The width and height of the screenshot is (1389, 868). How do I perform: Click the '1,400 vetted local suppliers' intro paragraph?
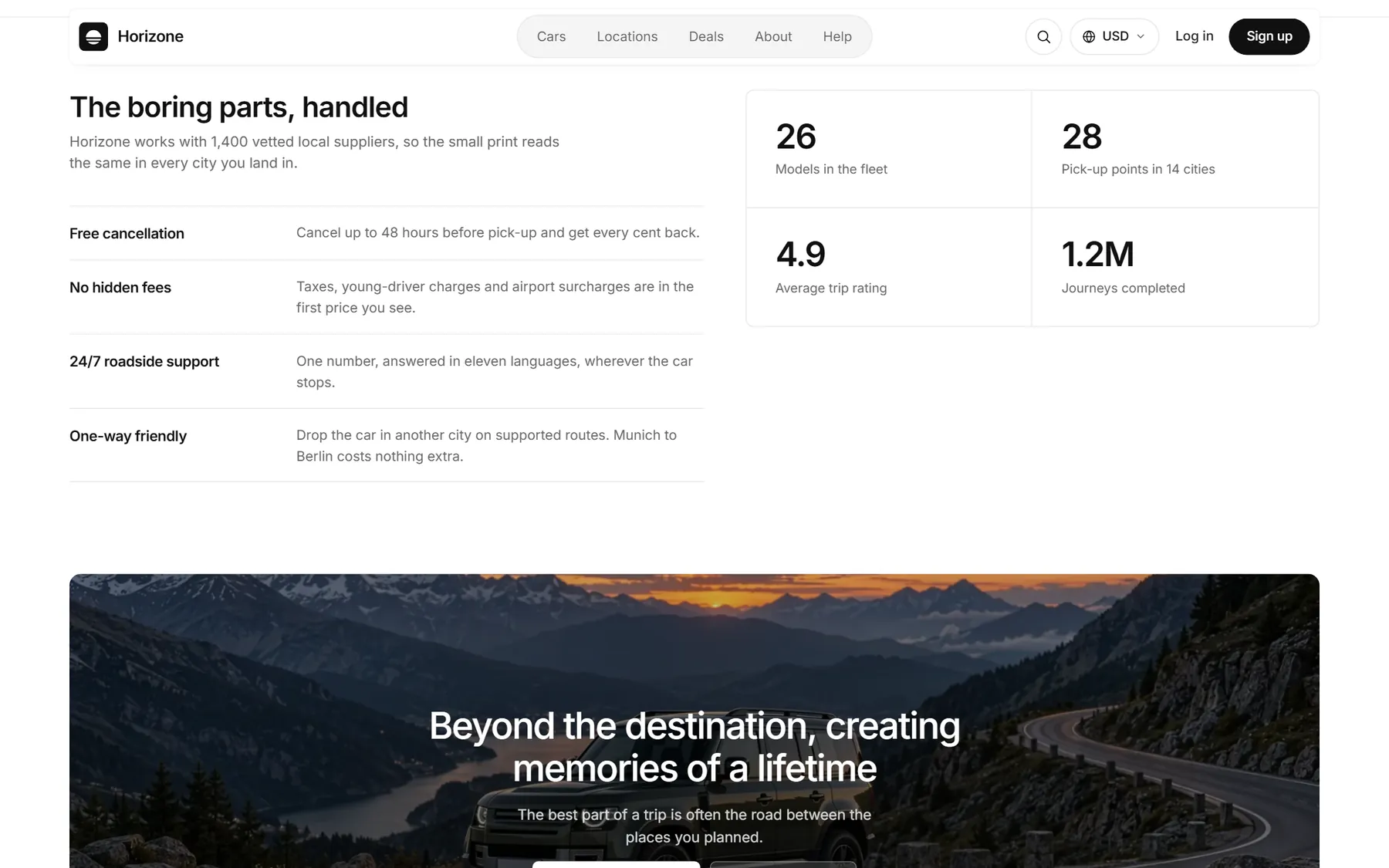tap(314, 153)
